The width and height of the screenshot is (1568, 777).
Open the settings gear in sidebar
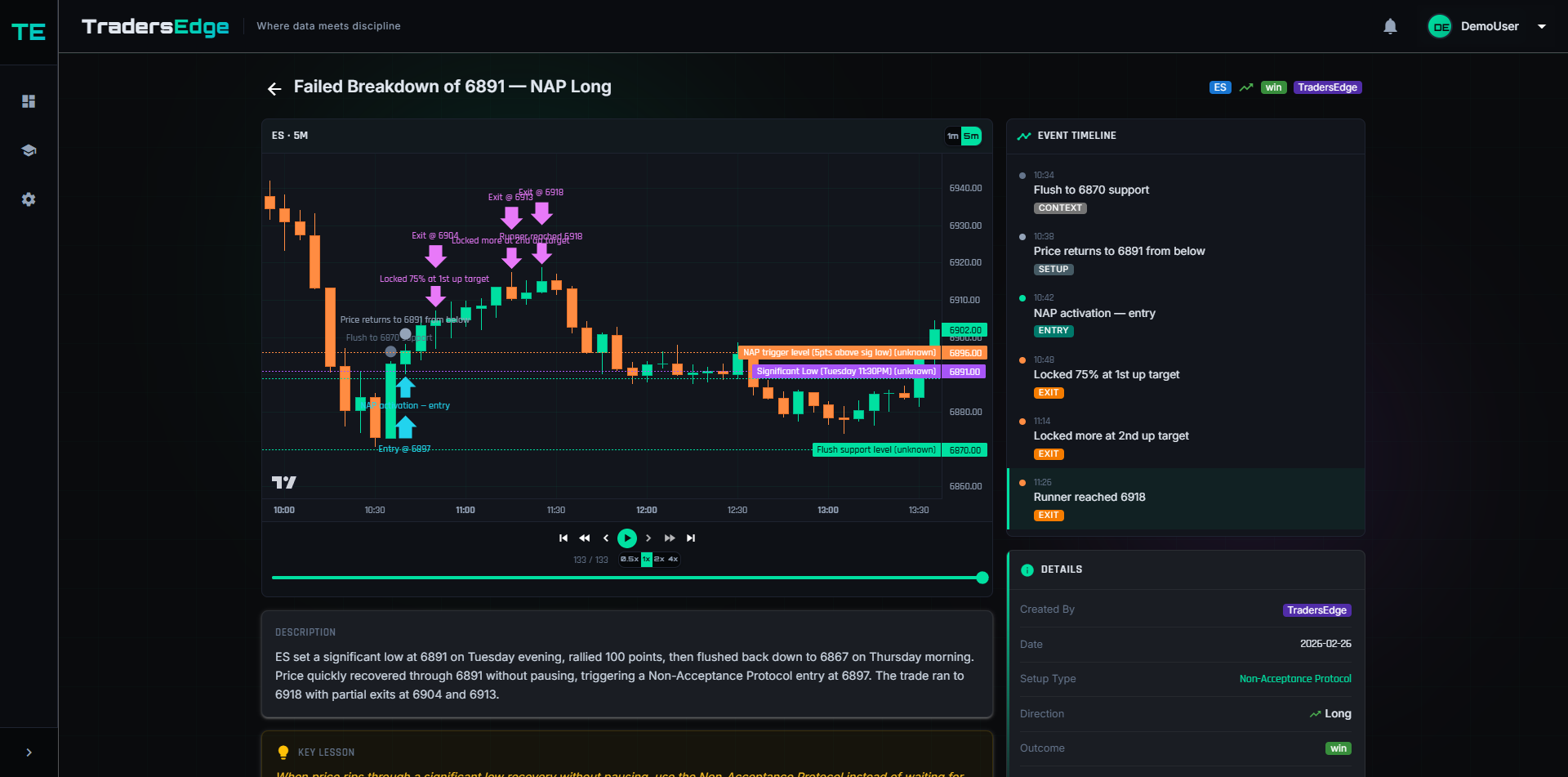click(29, 199)
